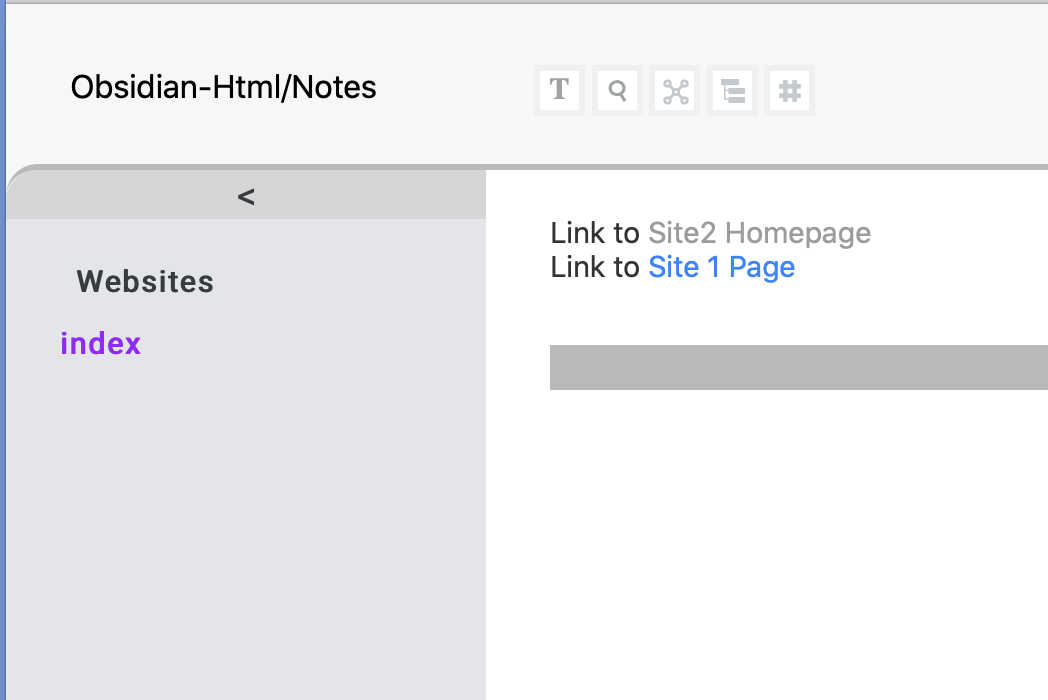Open the "index" note
Screen dimensions: 1048x700
(100, 343)
